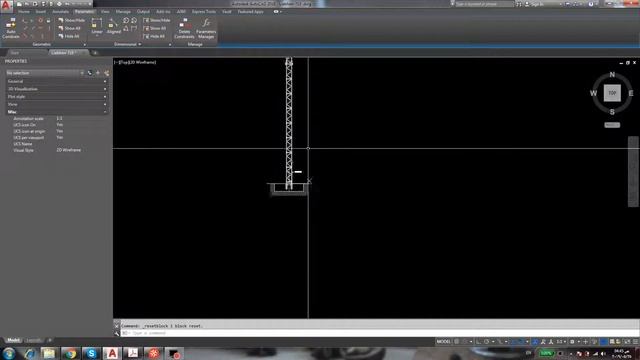Click the Select Objects icon in Properties
The height and width of the screenshot is (360, 640).
pos(98,73)
